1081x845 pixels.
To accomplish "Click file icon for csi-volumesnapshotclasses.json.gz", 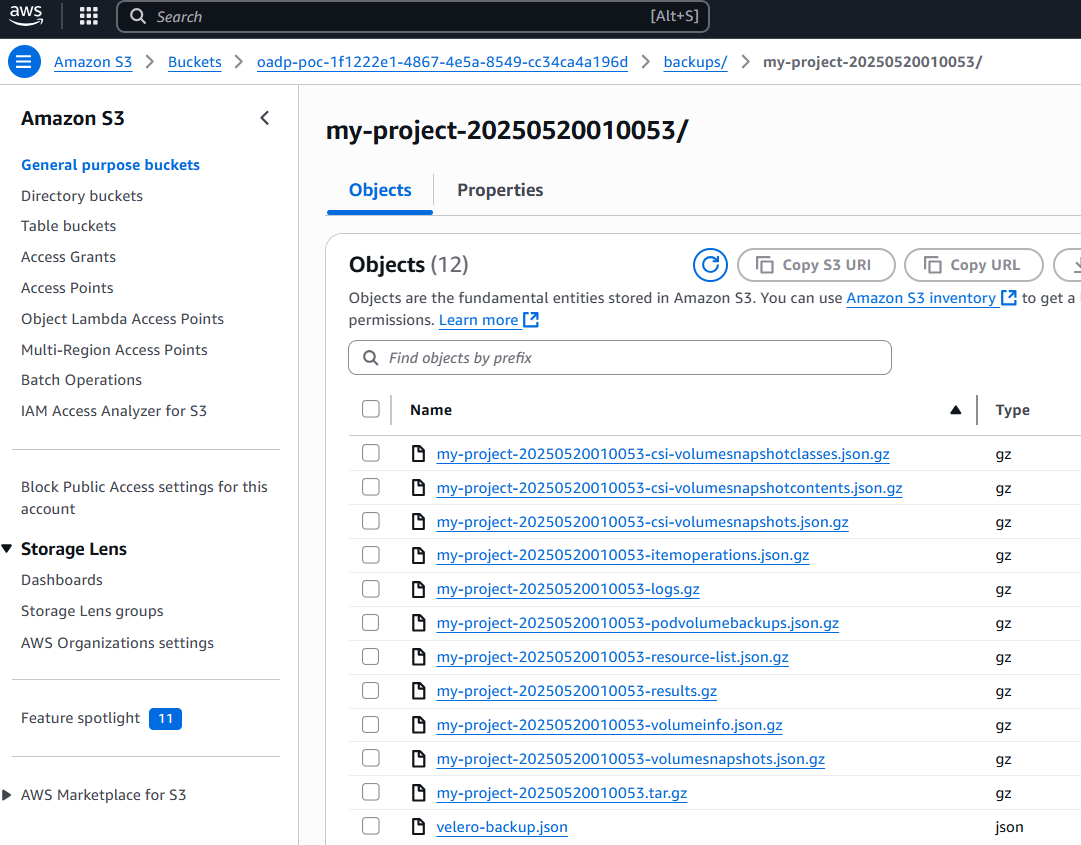I will coord(418,454).
